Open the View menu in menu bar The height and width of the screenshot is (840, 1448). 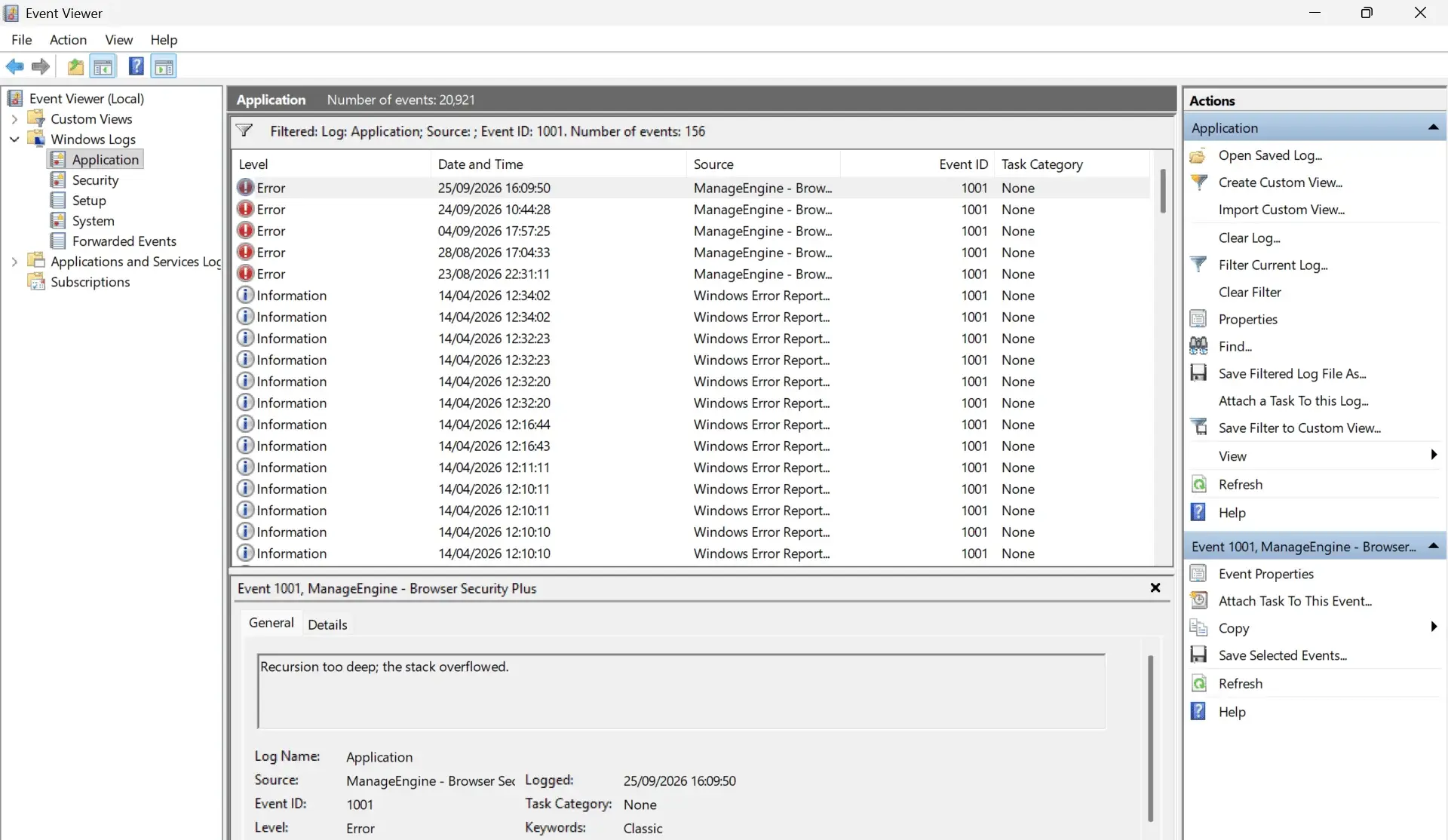point(118,40)
